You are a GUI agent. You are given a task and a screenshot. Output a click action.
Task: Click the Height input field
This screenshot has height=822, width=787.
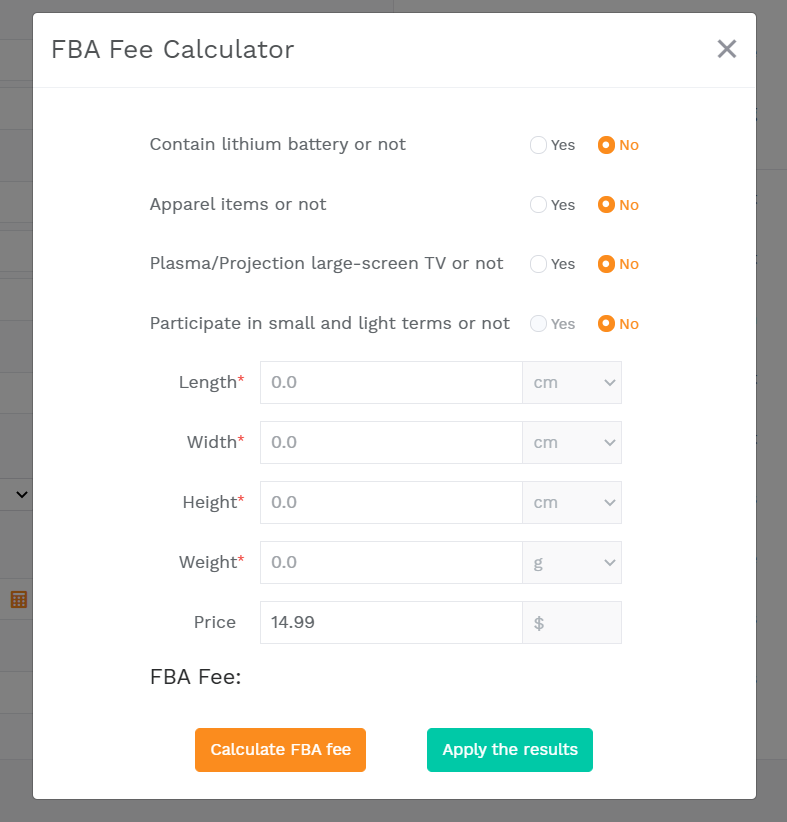pos(391,502)
